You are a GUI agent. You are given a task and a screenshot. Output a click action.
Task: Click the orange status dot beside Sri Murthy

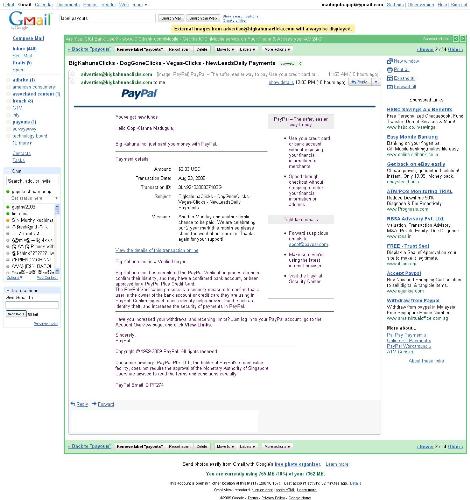point(8,220)
